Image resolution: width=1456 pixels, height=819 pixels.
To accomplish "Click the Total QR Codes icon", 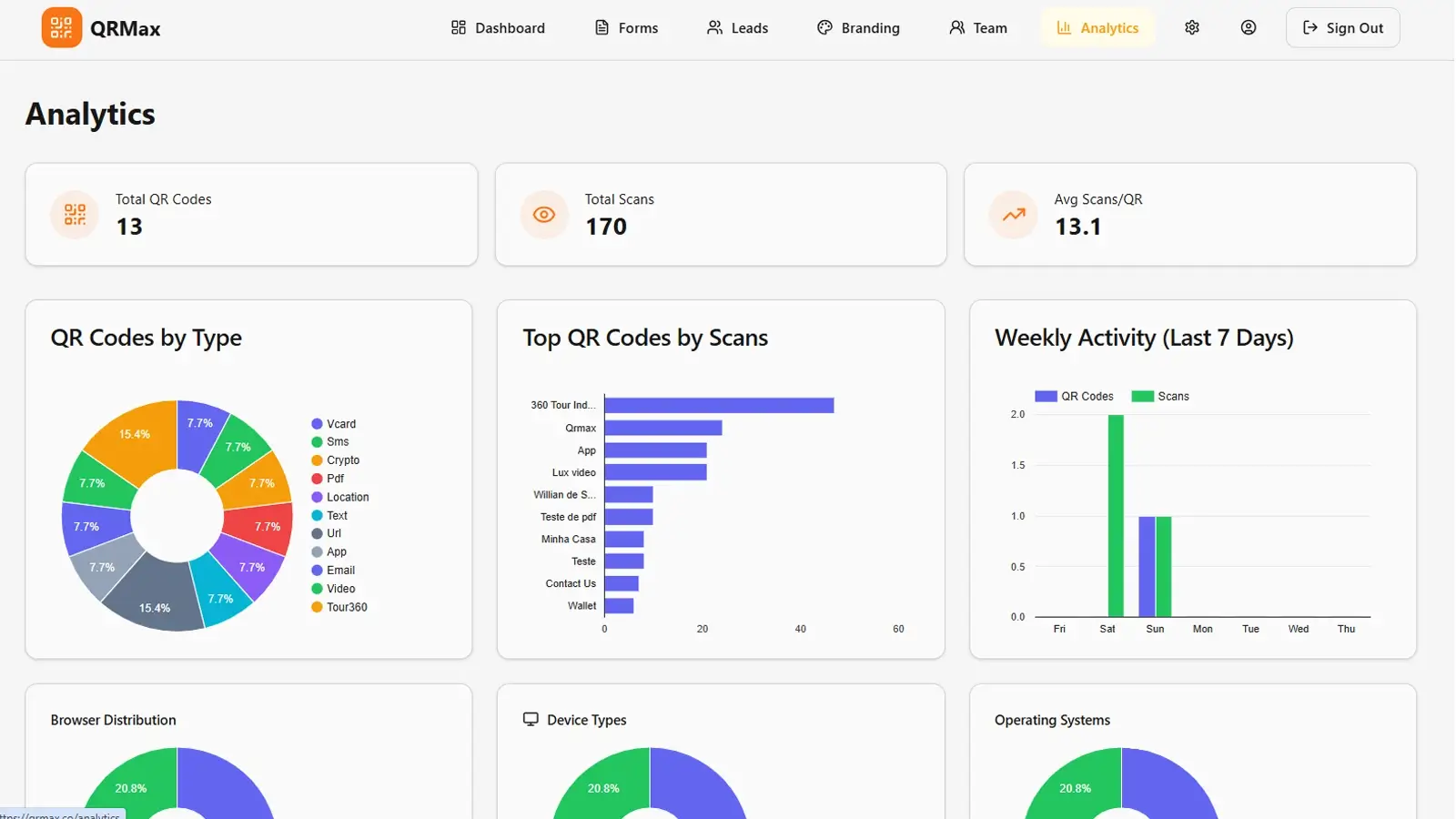I will click(75, 215).
